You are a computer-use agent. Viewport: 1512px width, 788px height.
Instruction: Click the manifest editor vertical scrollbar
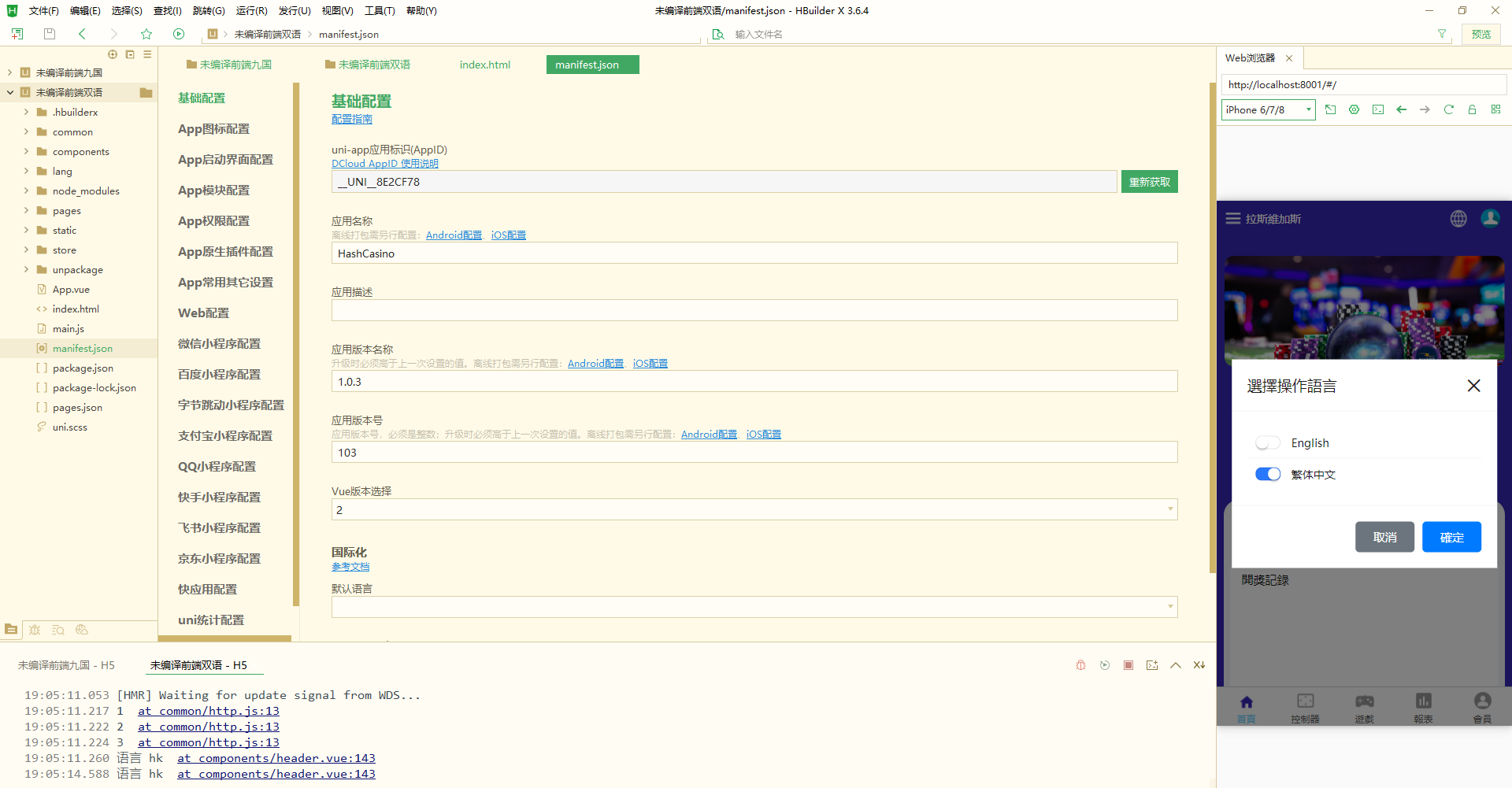pyautogui.click(x=1212, y=315)
